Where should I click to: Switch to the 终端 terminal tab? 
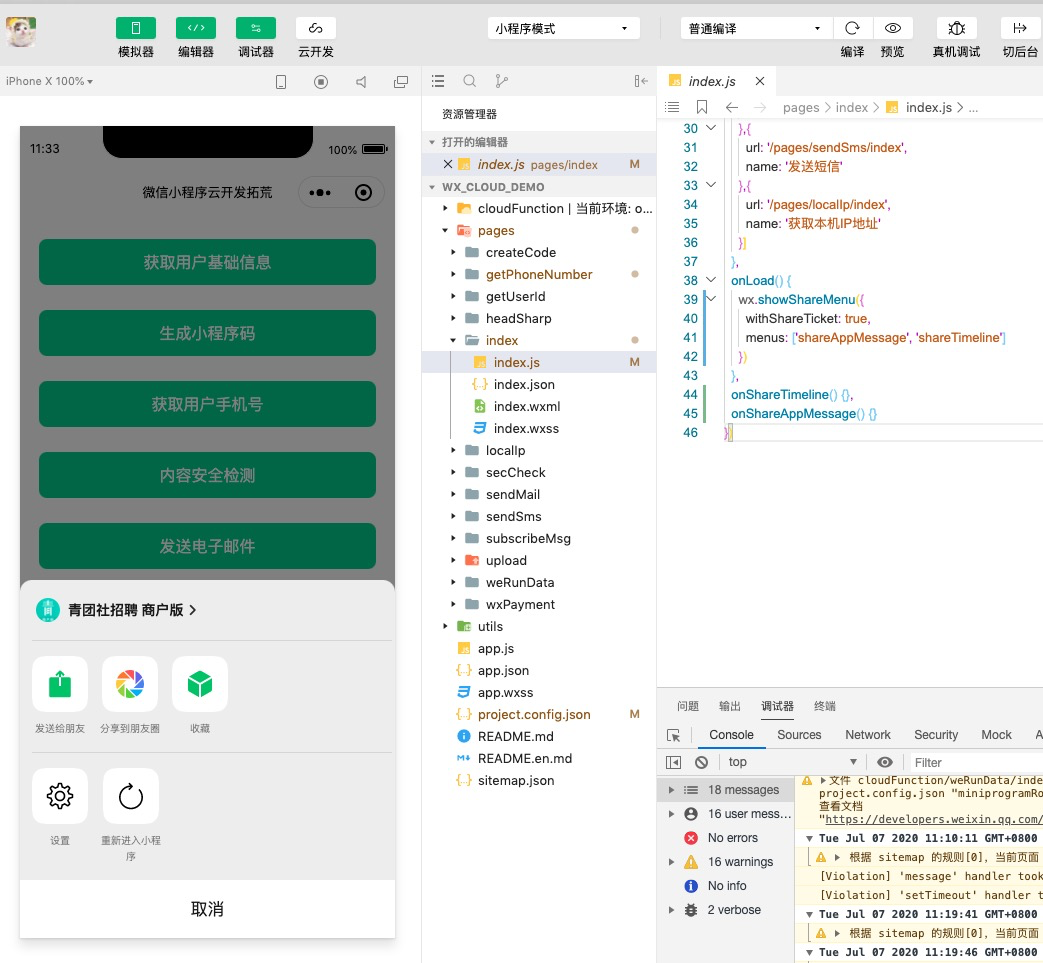[x=825, y=706]
